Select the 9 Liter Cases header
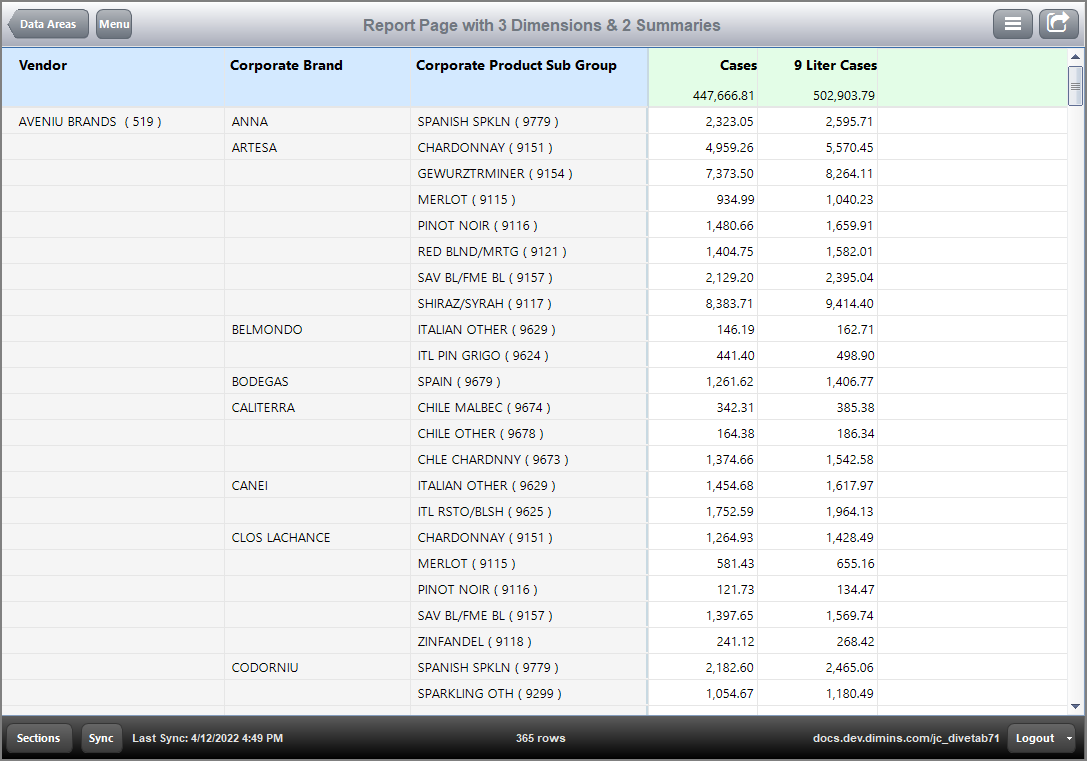Screen dimensions: 1087x761 coord(835,65)
